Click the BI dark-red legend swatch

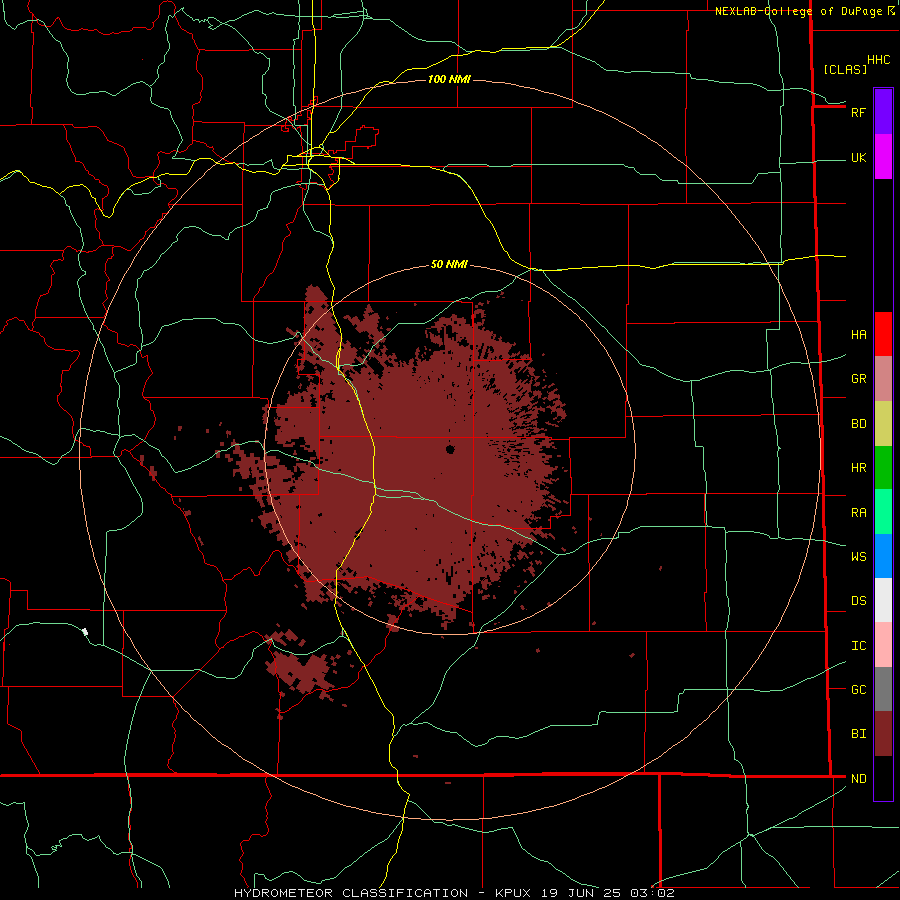click(883, 734)
